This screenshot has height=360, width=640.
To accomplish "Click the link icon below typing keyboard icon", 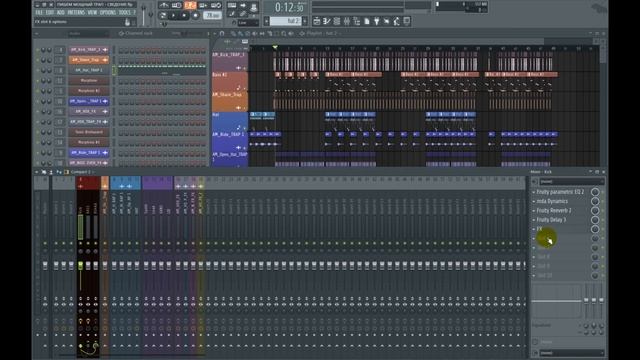I will pos(243,13).
